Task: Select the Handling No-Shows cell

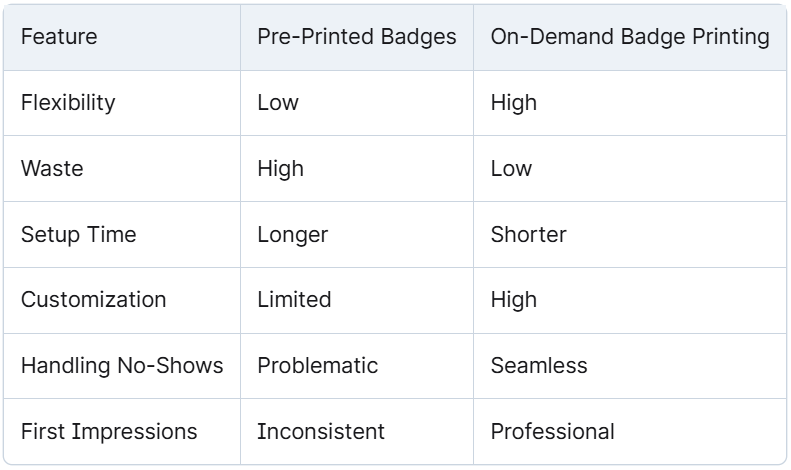Action: click(x=122, y=366)
